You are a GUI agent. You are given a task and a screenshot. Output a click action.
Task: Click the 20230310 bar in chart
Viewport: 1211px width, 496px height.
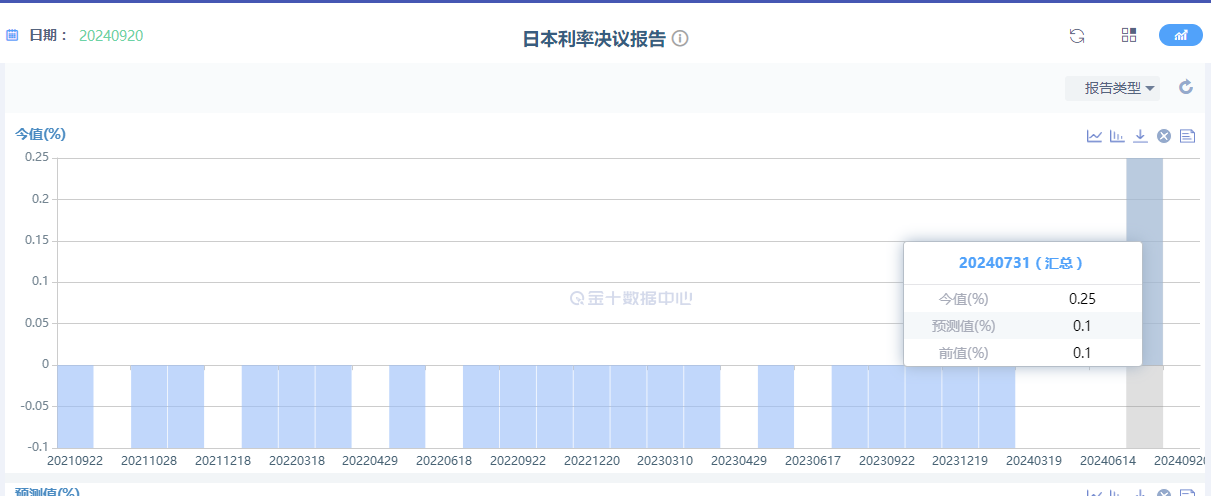[x=665, y=405]
